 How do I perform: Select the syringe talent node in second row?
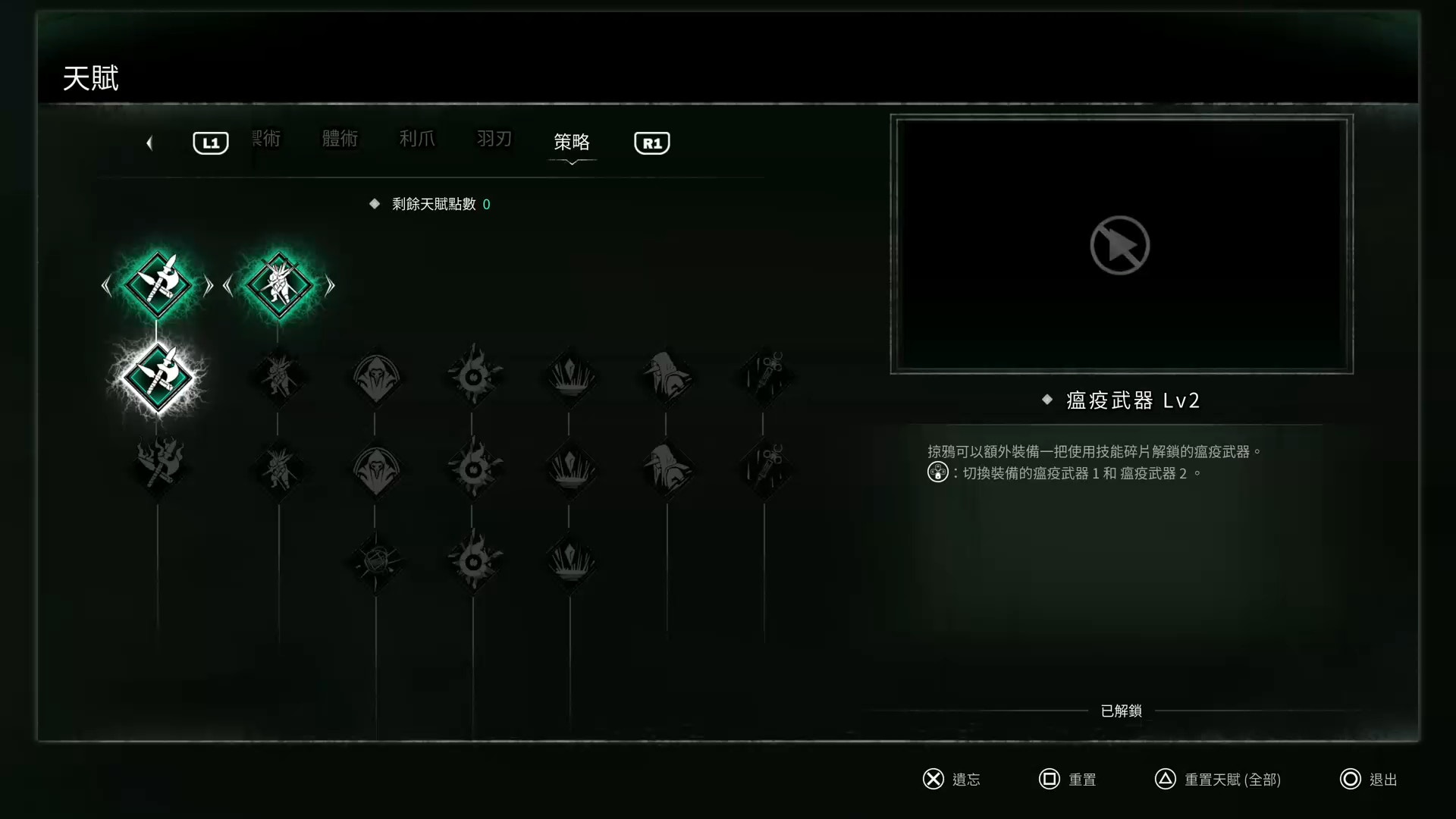click(x=764, y=377)
